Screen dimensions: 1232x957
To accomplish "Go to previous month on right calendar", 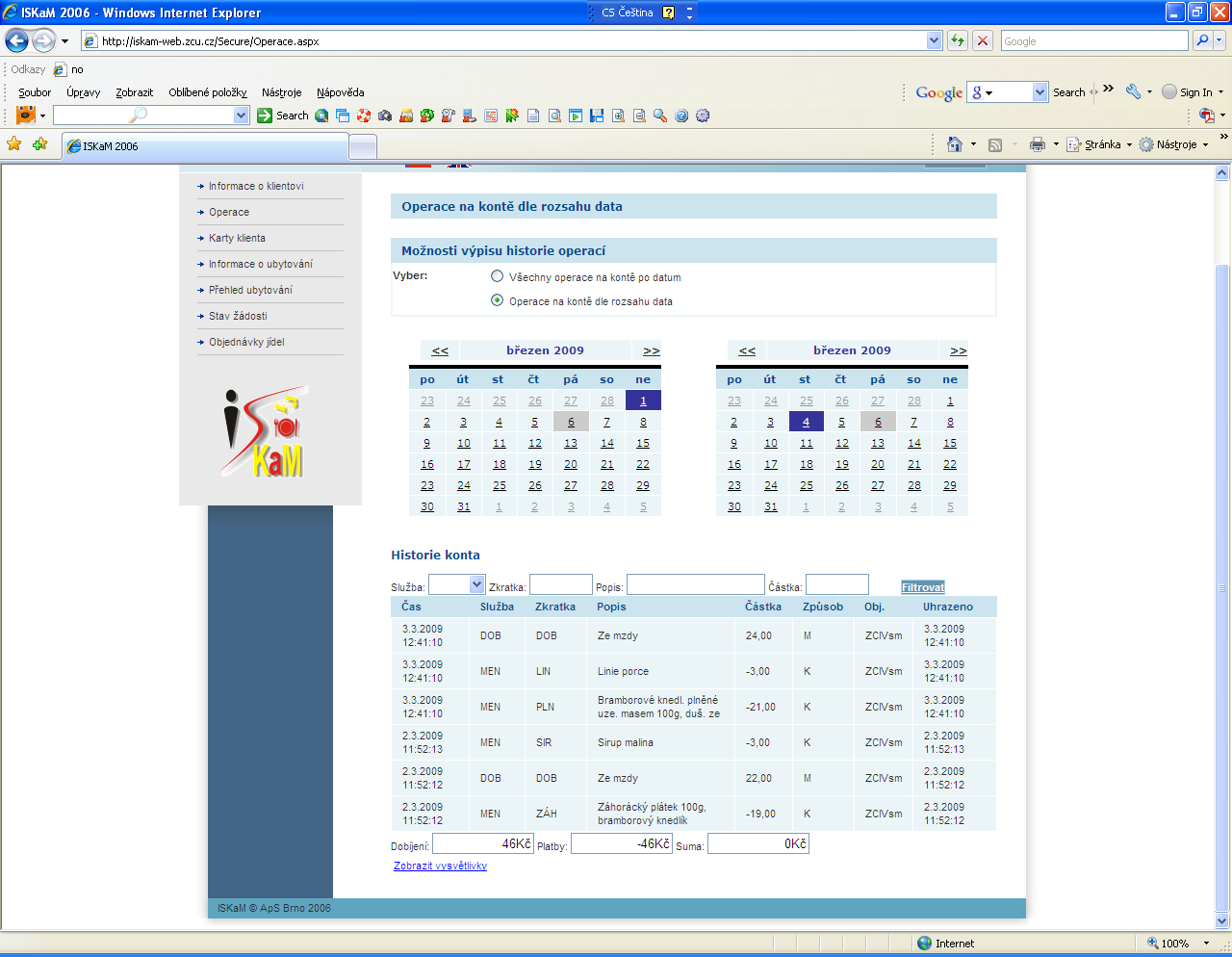I will [x=747, y=350].
